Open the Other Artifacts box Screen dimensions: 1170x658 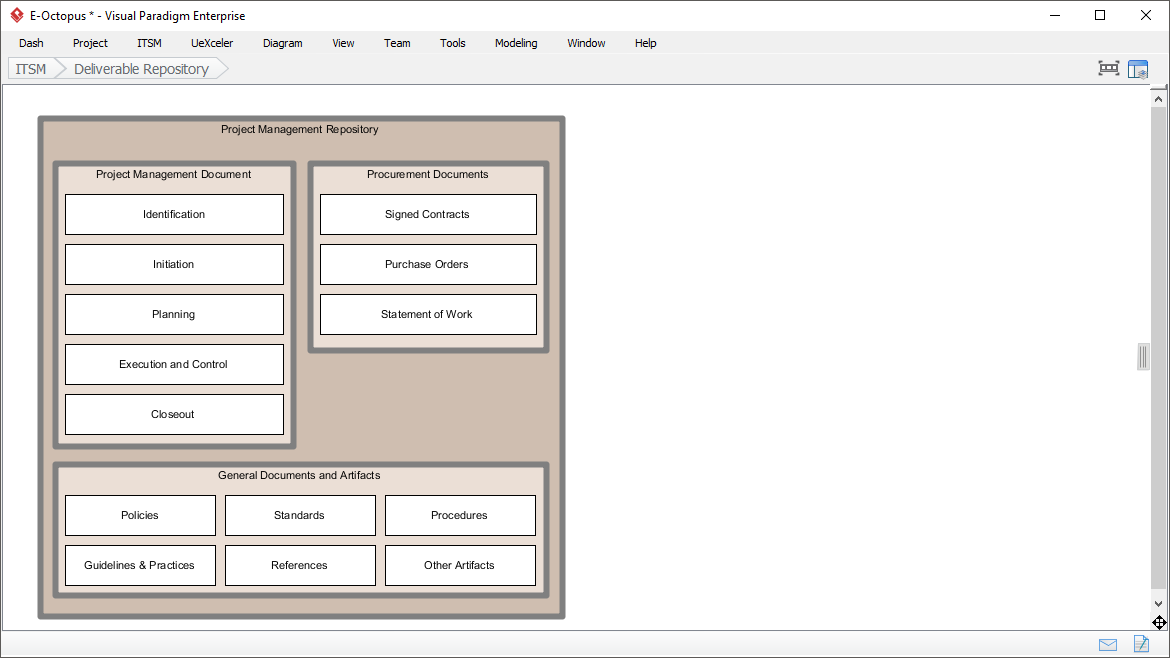pyautogui.click(x=460, y=565)
